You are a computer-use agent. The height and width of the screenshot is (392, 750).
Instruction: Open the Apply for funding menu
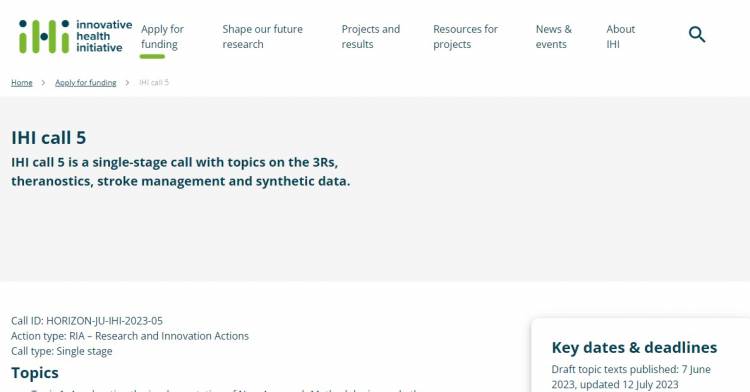[162, 36]
